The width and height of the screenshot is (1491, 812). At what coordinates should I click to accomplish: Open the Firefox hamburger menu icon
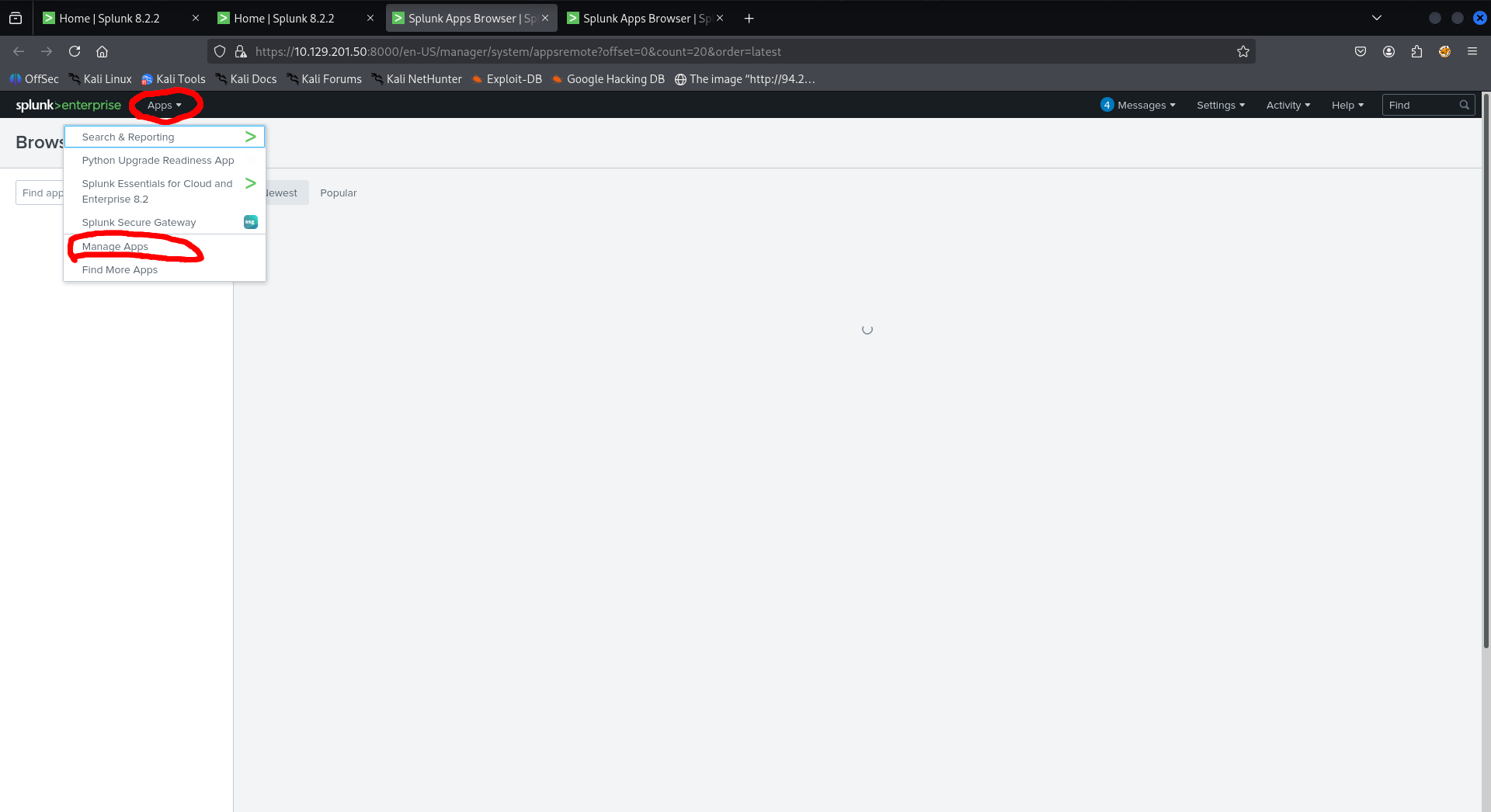tap(1472, 51)
